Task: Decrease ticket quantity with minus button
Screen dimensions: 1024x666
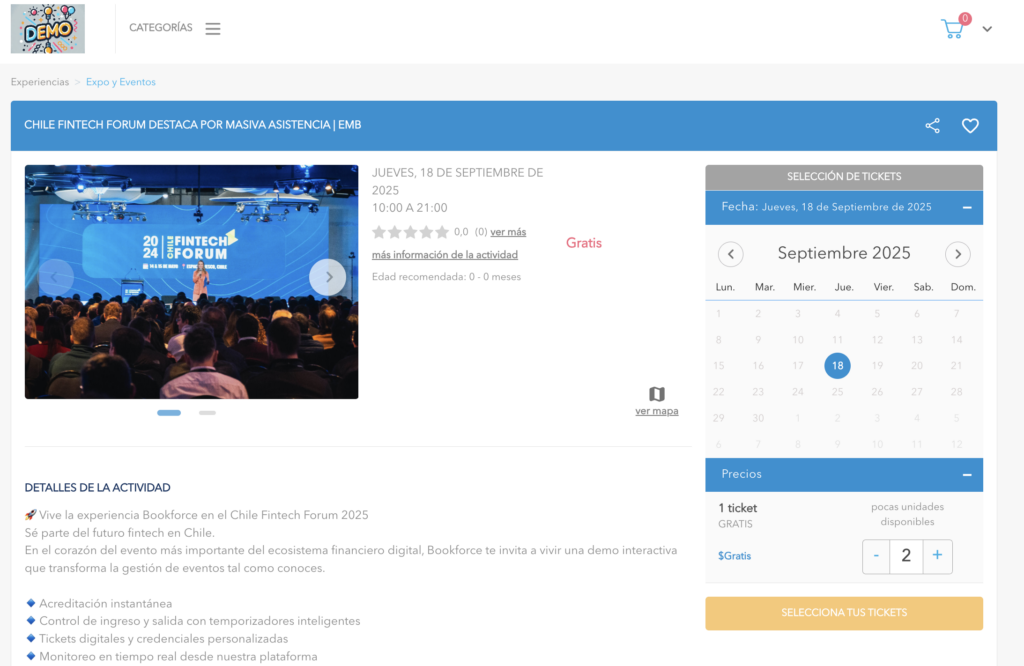Action: pos(876,556)
